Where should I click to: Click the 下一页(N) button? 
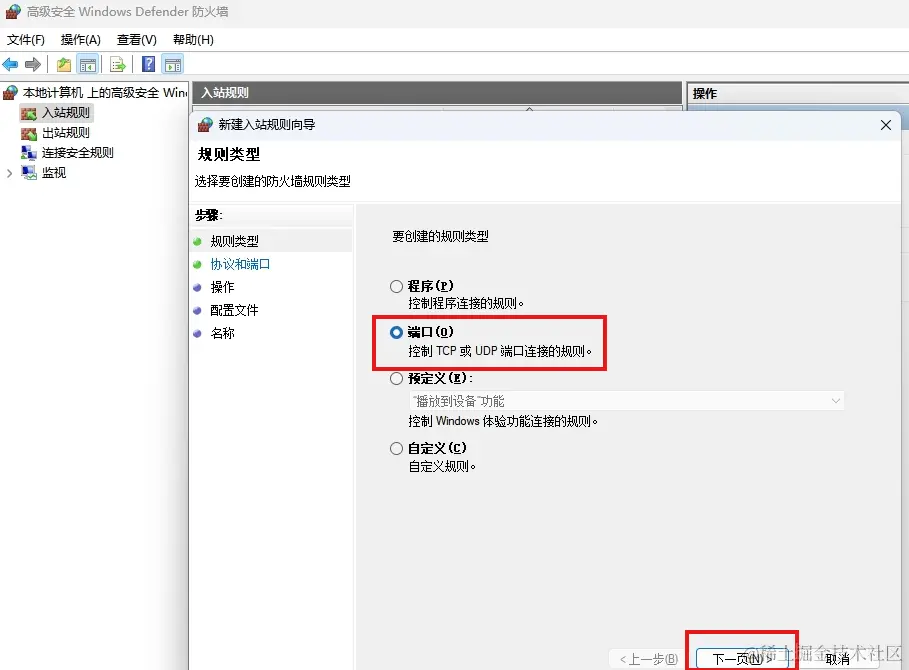pyautogui.click(x=741, y=659)
